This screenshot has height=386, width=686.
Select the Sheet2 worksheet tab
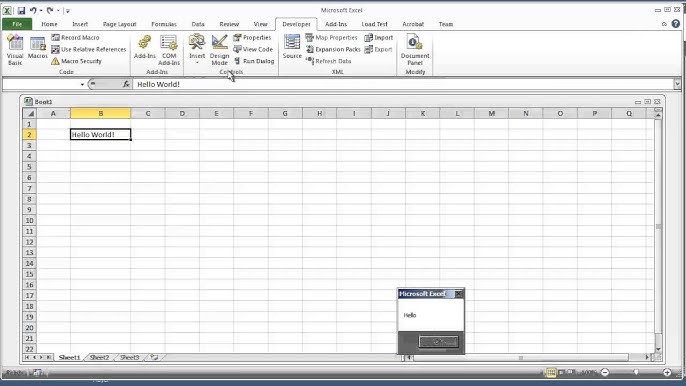pos(99,358)
